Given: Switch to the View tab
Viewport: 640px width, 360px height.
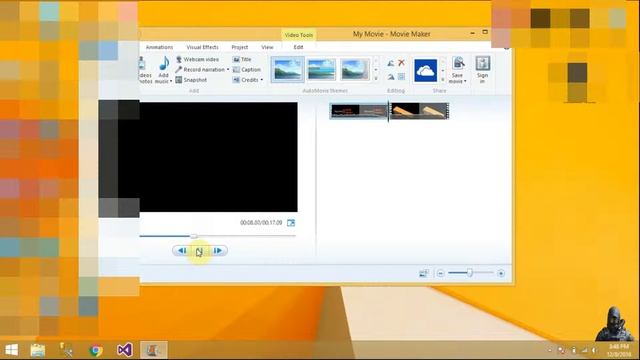Looking at the screenshot, I should pos(267,47).
